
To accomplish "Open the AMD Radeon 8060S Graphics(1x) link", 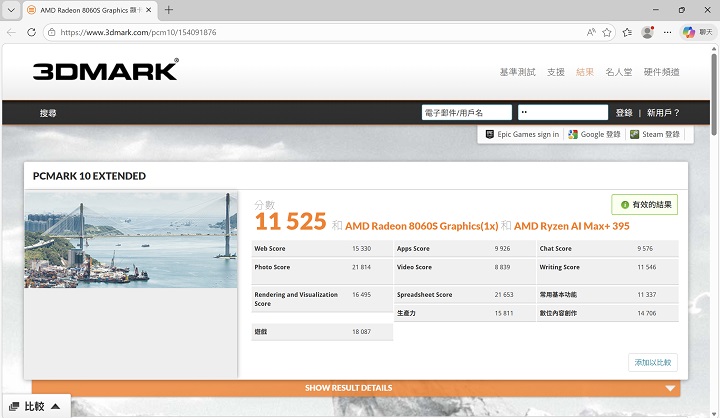I will pyautogui.click(x=422, y=226).
